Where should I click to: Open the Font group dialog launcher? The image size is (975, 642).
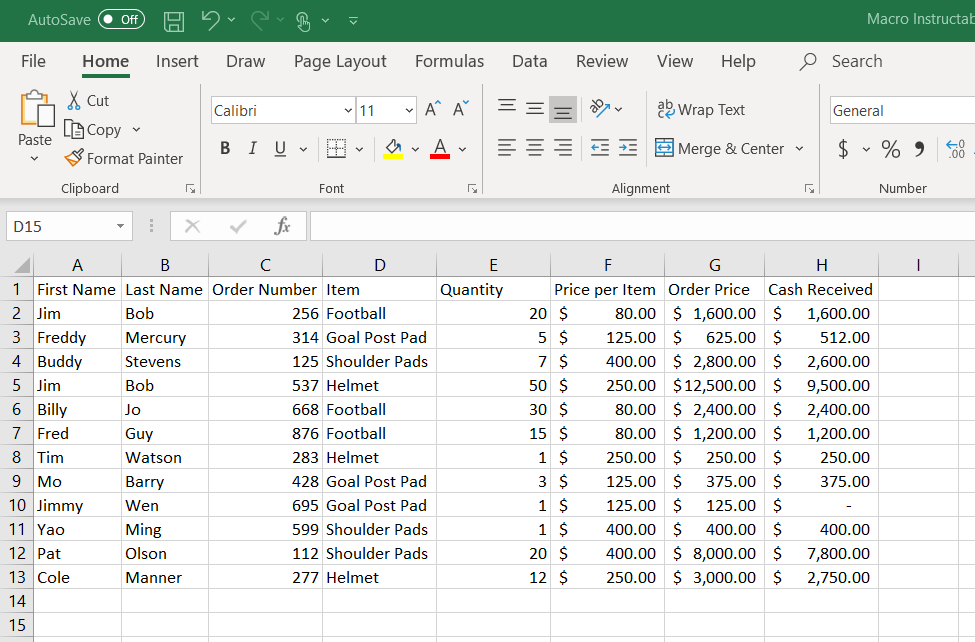(471, 188)
